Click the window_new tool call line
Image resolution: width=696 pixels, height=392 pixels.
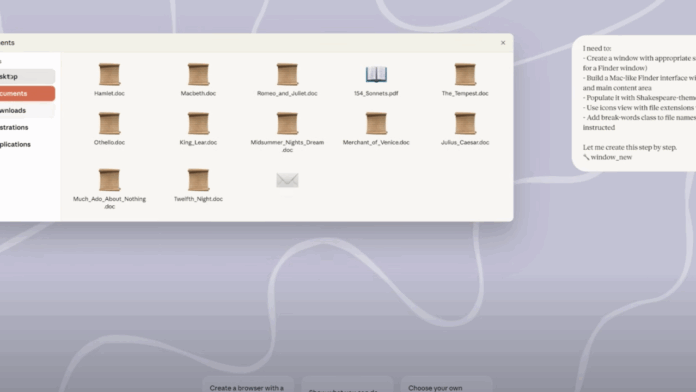click(x=608, y=157)
